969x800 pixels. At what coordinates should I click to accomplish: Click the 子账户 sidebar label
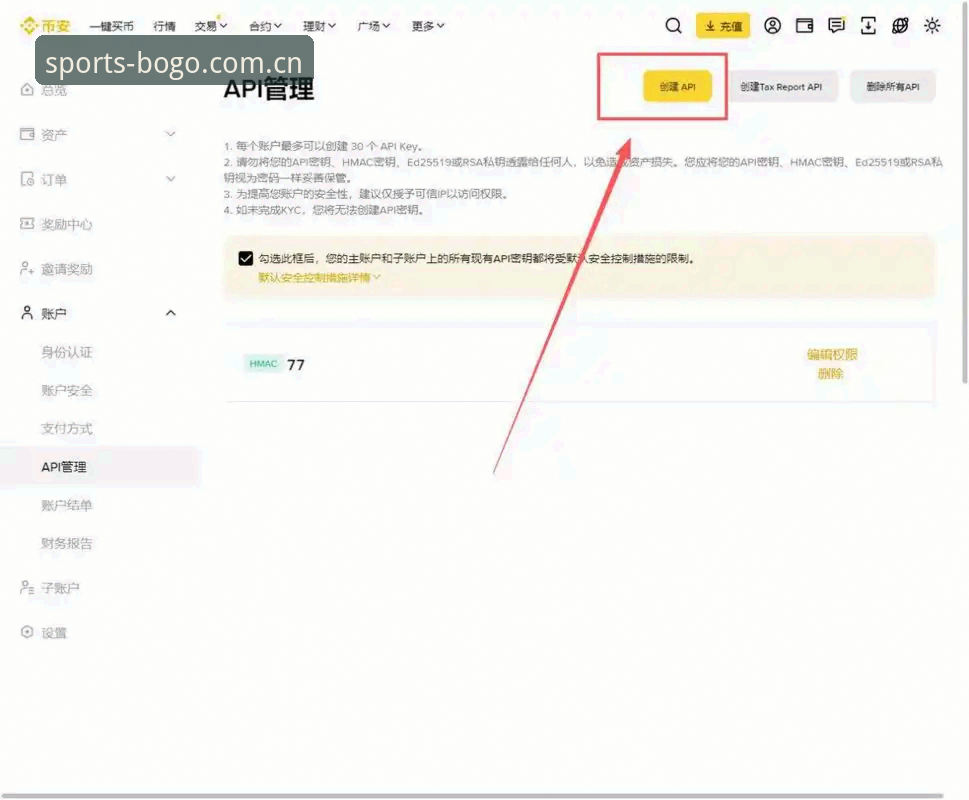tap(60, 587)
